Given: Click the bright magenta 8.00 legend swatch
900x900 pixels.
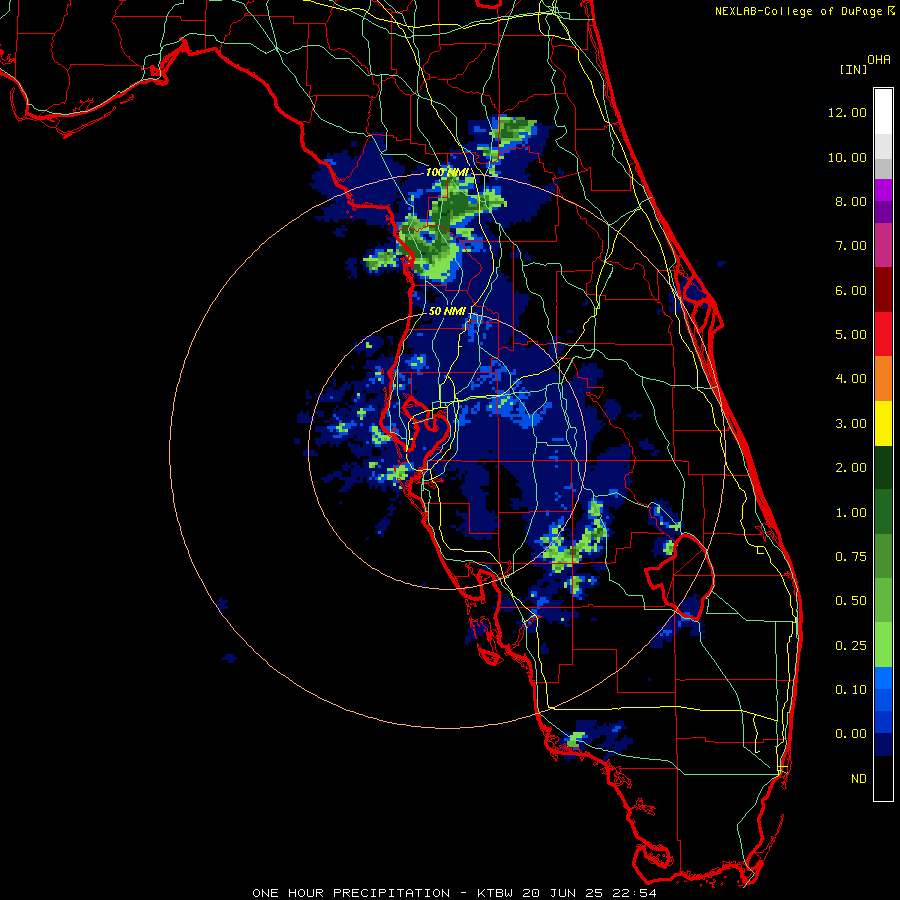Looking at the screenshot, I should [x=883, y=190].
